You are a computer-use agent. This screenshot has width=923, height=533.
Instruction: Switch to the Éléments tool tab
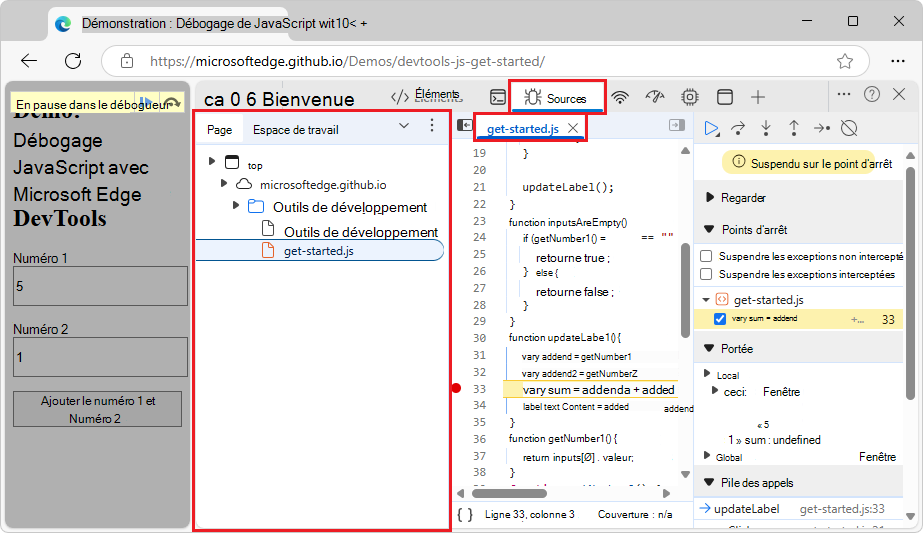pyautogui.click(x=426, y=95)
